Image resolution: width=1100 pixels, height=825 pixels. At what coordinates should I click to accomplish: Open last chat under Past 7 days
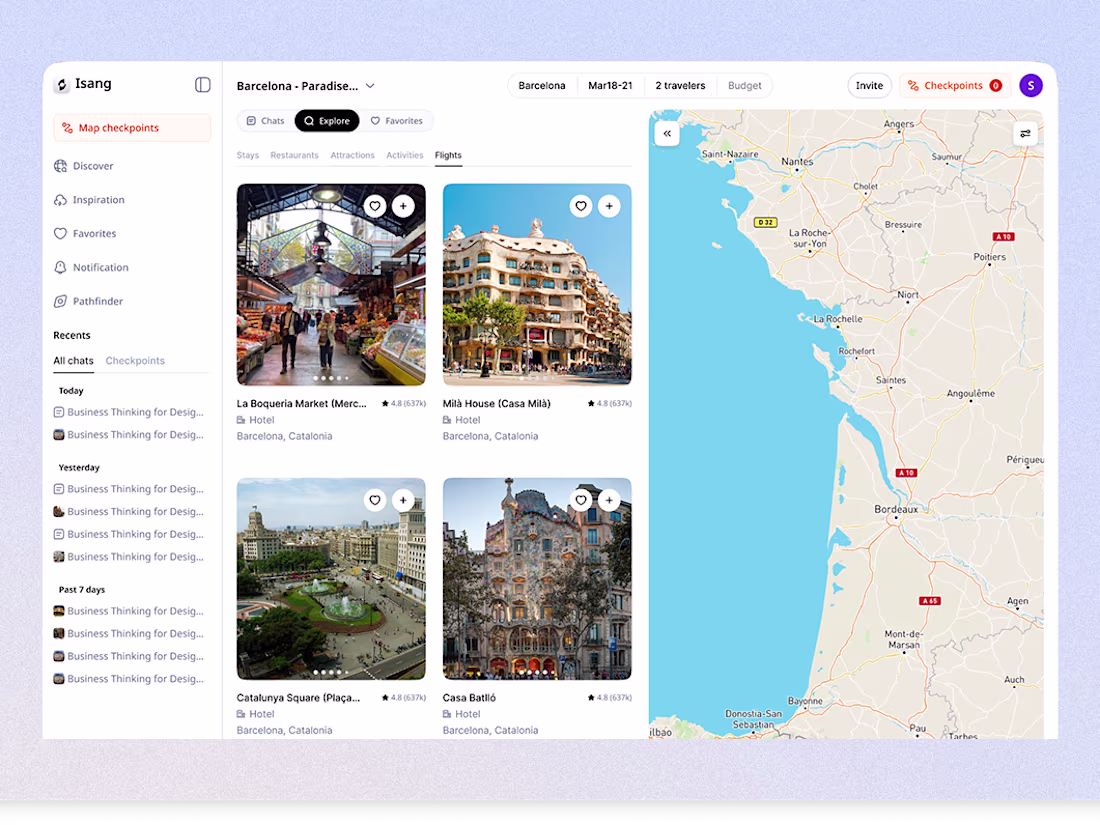tap(129, 679)
